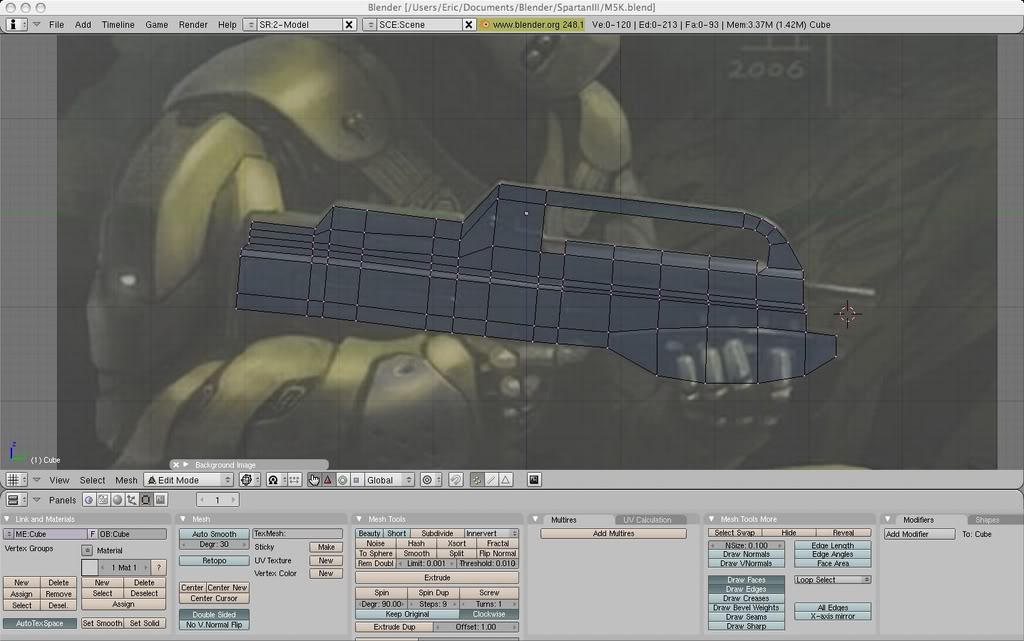Open the Editing context panel icon

[146, 500]
